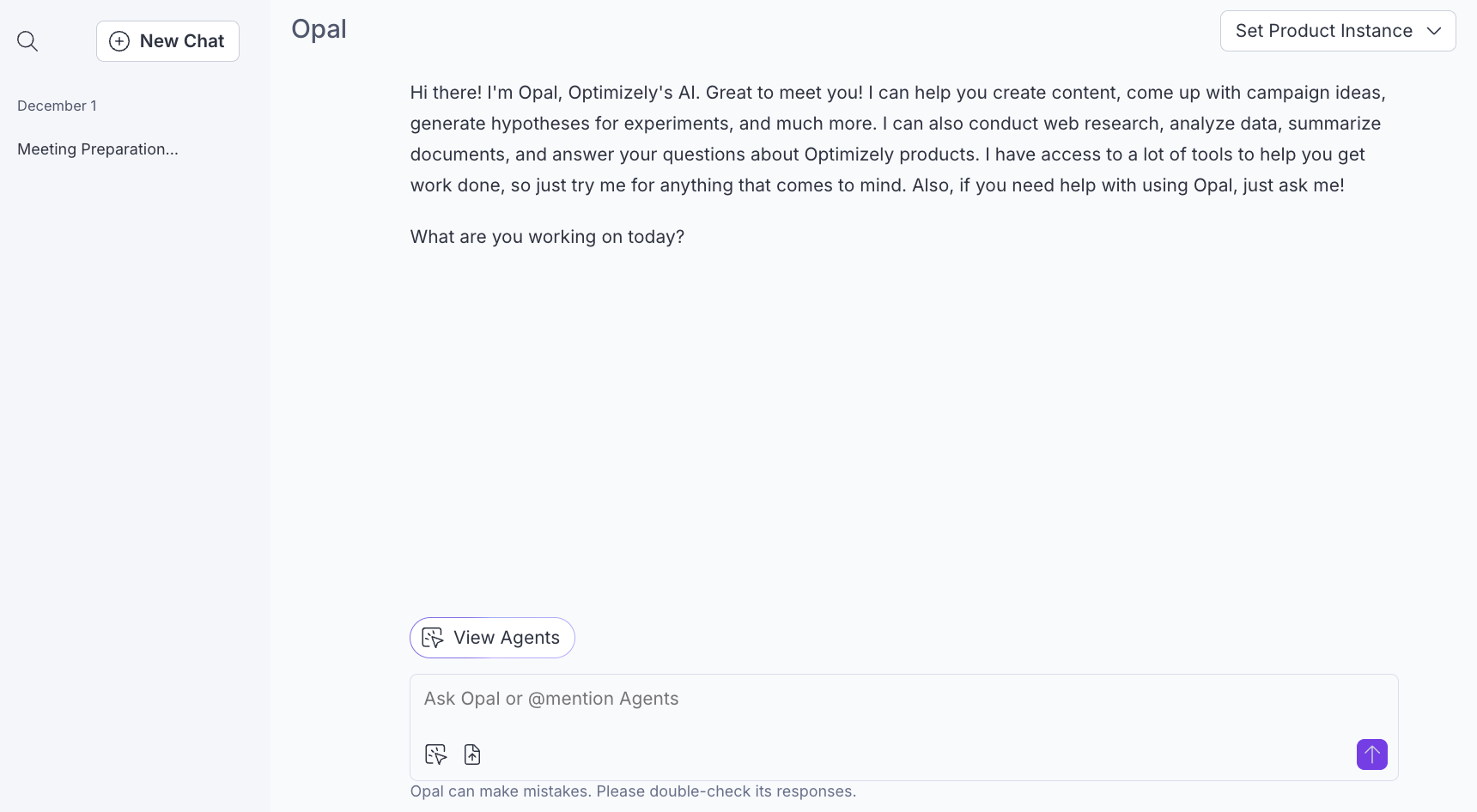1477x812 pixels.
Task: Click the "New Chat" text label
Action: coord(182,41)
